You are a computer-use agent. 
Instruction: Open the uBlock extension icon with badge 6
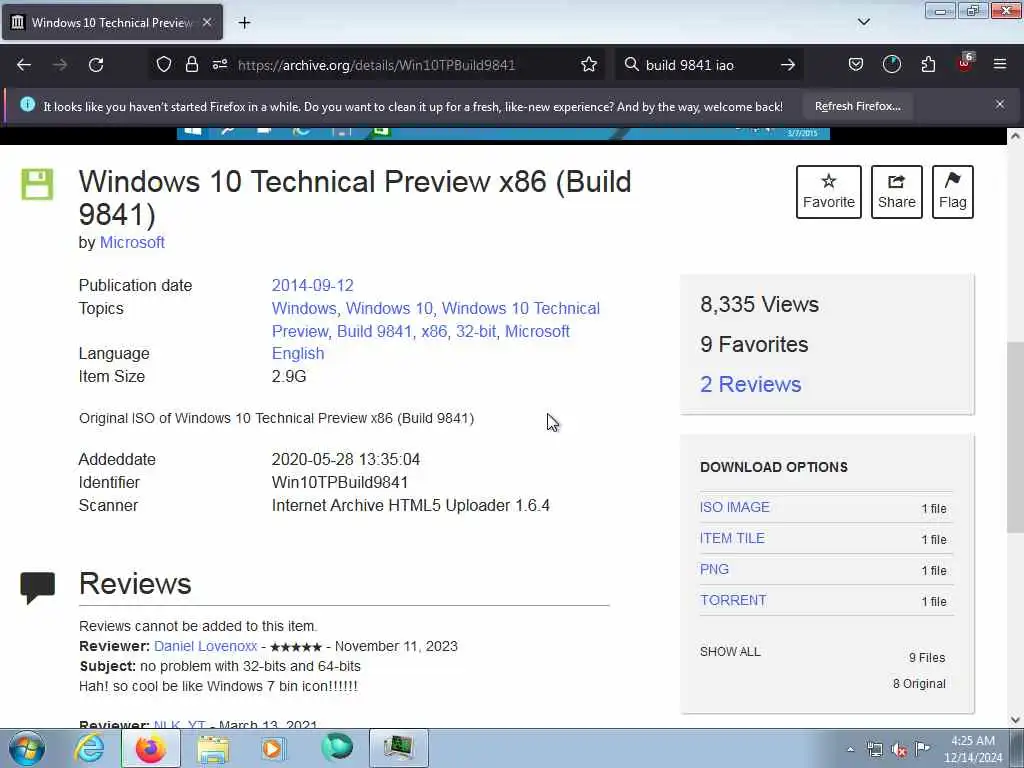point(965,63)
